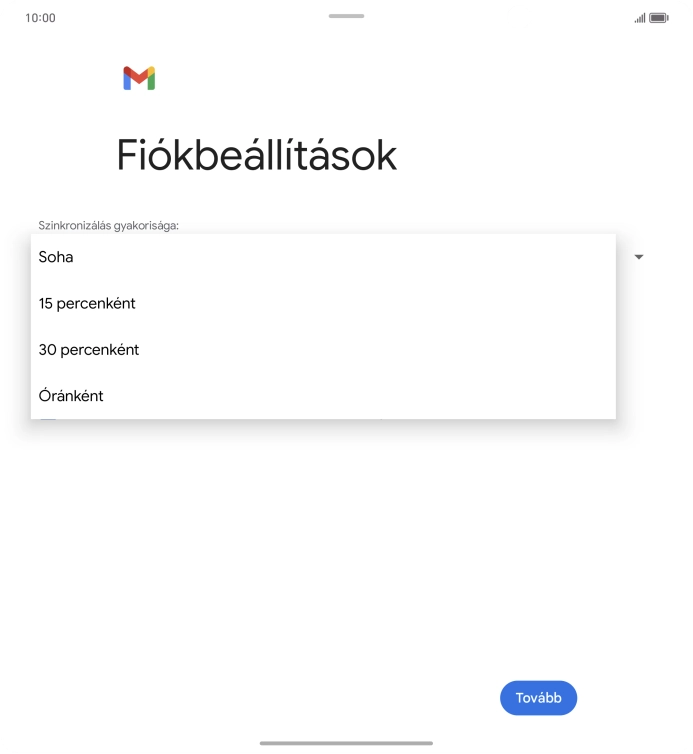Tap the signal strength icon
Viewport: 693px width, 754px height.
(x=640, y=18)
